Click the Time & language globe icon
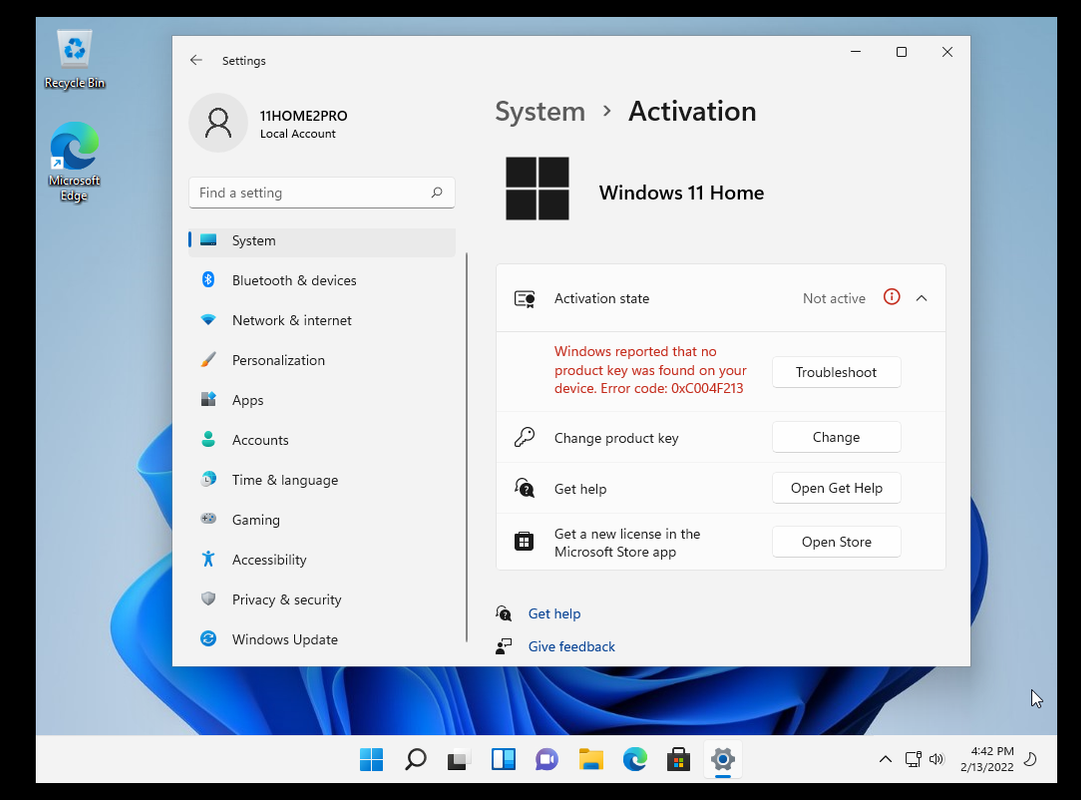Image resolution: width=1081 pixels, height=800 pixels. coord(208,479)
